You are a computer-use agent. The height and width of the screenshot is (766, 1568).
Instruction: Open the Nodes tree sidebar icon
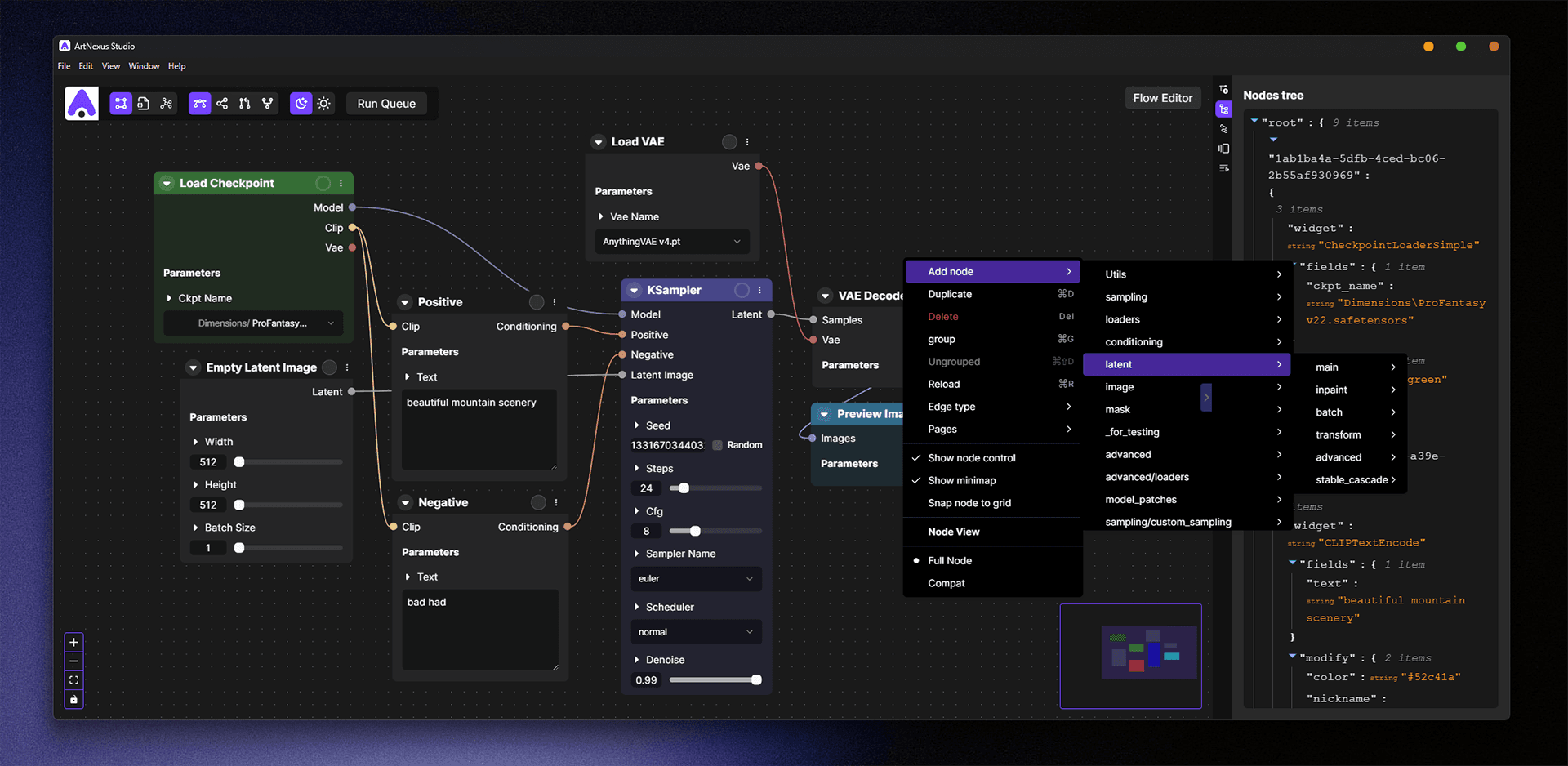(x=1223, y=109)
